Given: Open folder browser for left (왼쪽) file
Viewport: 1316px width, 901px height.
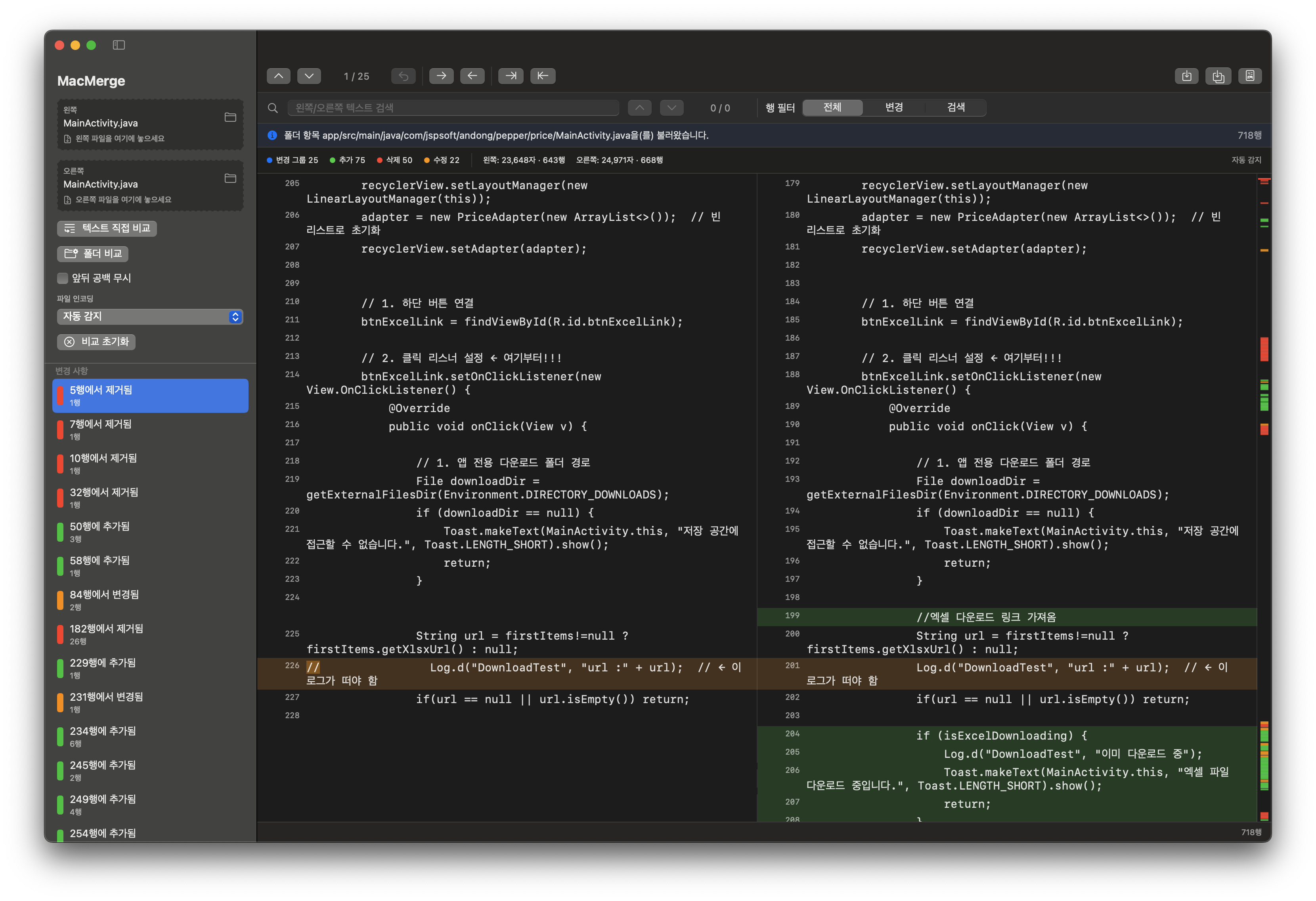Looking at the screenshot, I should coord(230,117).
